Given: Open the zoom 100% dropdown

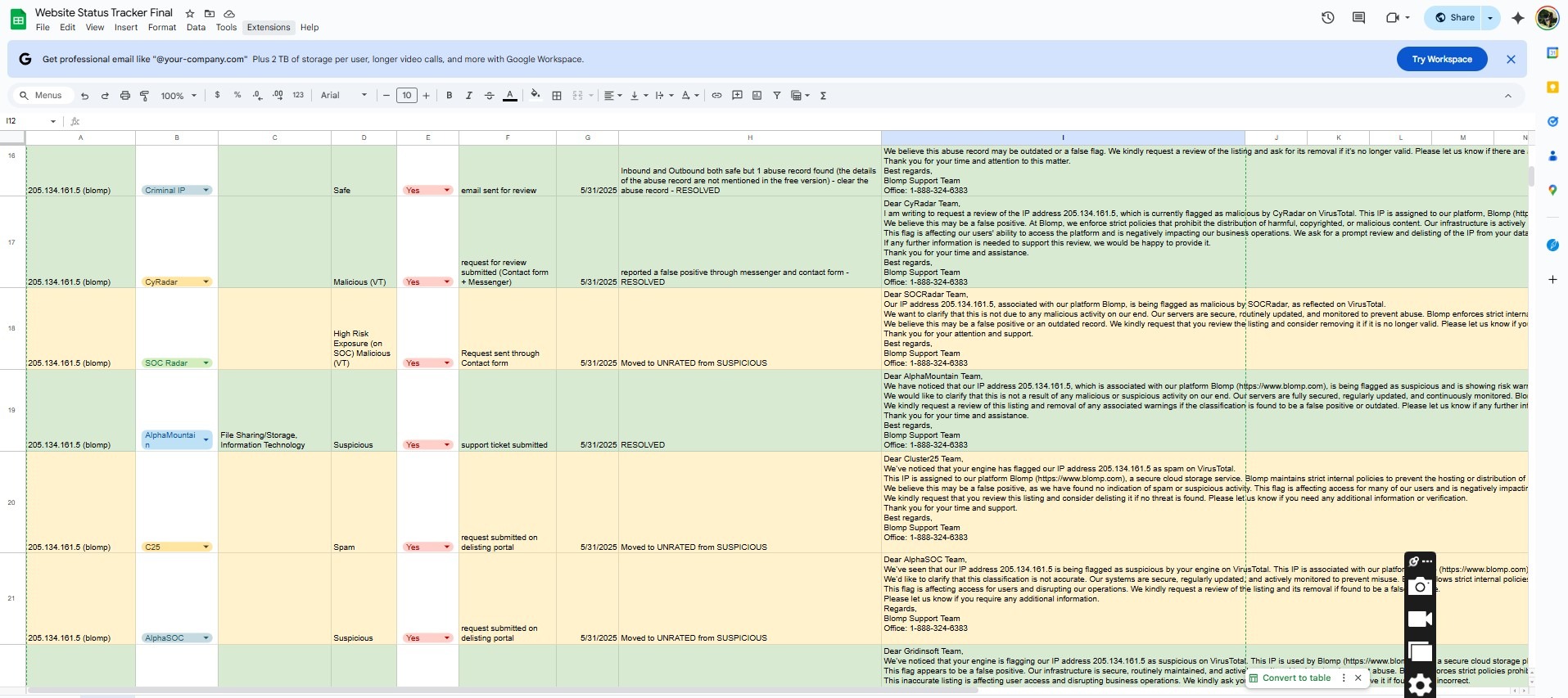Looking at the screenshot, I should click(x=178, y=96).
